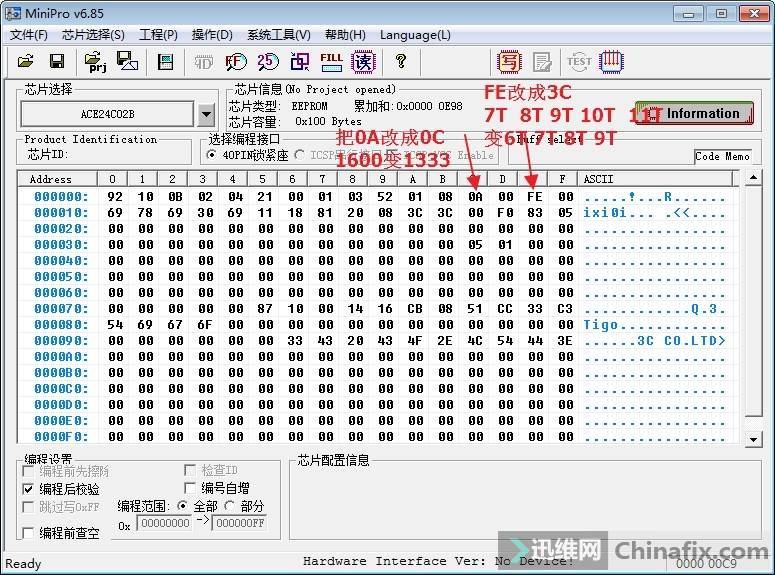Enable the 编号自增 checkbox
The image size is (775, 575).
[x=190, y=488]
